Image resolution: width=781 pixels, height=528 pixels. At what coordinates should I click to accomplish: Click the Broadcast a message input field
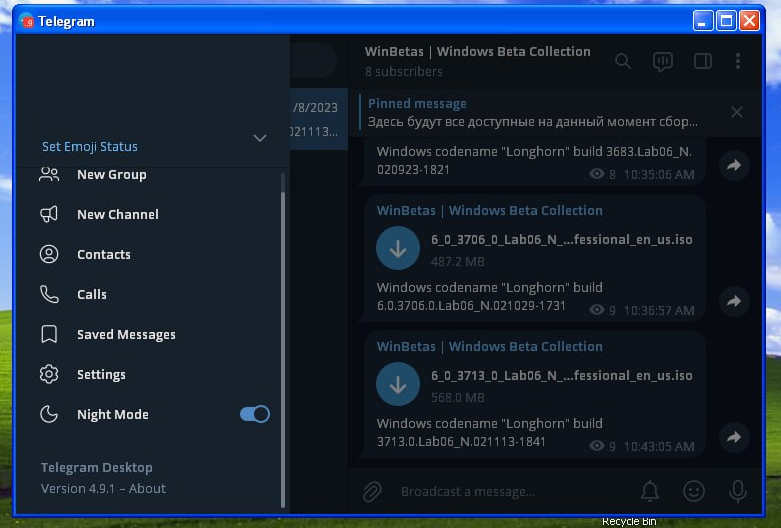click(x=513, y=492)
